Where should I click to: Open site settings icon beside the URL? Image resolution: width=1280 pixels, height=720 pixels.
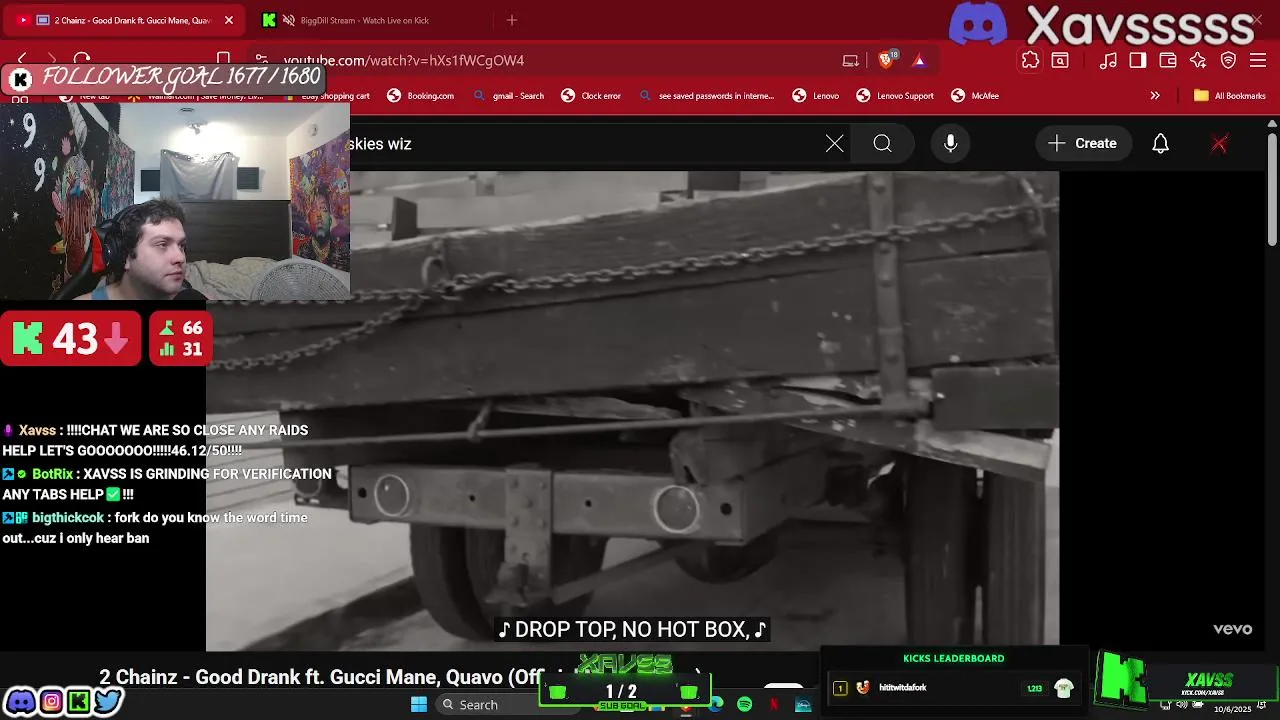pyautogui.click(x=261, y=60)
